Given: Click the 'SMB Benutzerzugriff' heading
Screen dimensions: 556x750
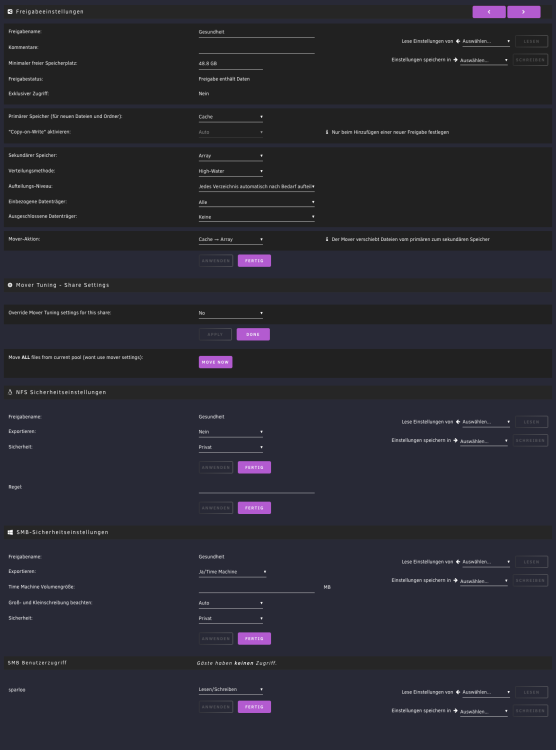Looking at the screenshot, I should point(37,663).
